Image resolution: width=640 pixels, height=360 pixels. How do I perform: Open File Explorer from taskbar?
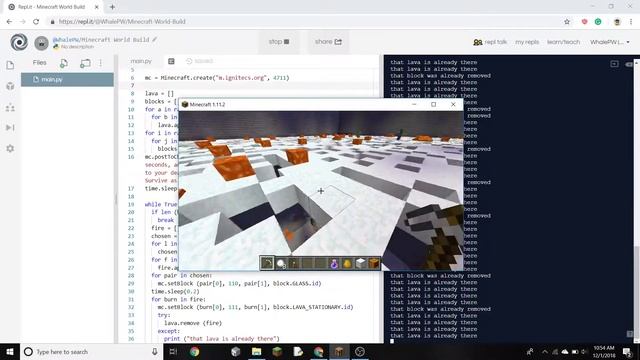256,352
